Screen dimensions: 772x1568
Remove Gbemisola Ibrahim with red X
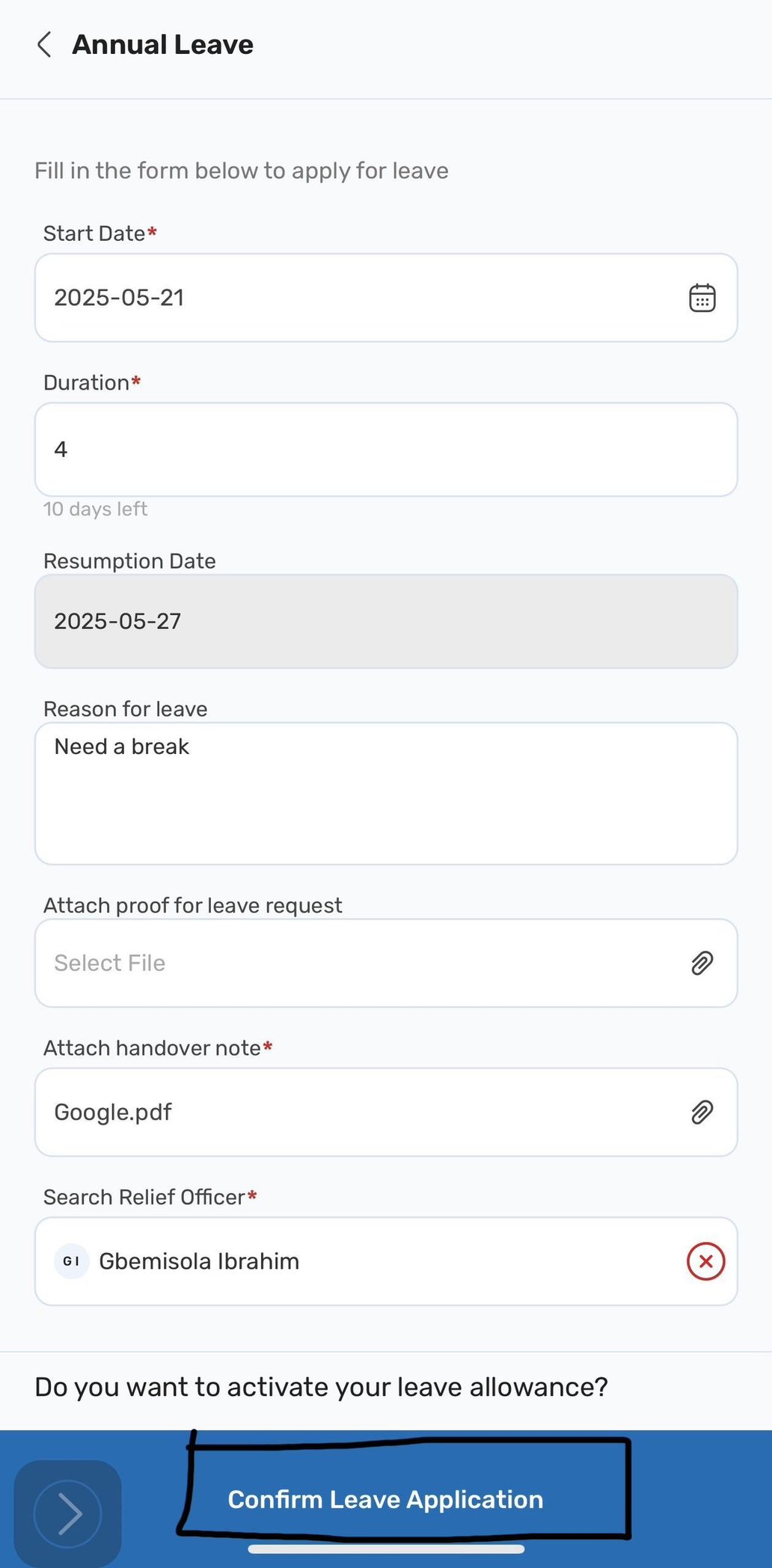click(705, 1261)
